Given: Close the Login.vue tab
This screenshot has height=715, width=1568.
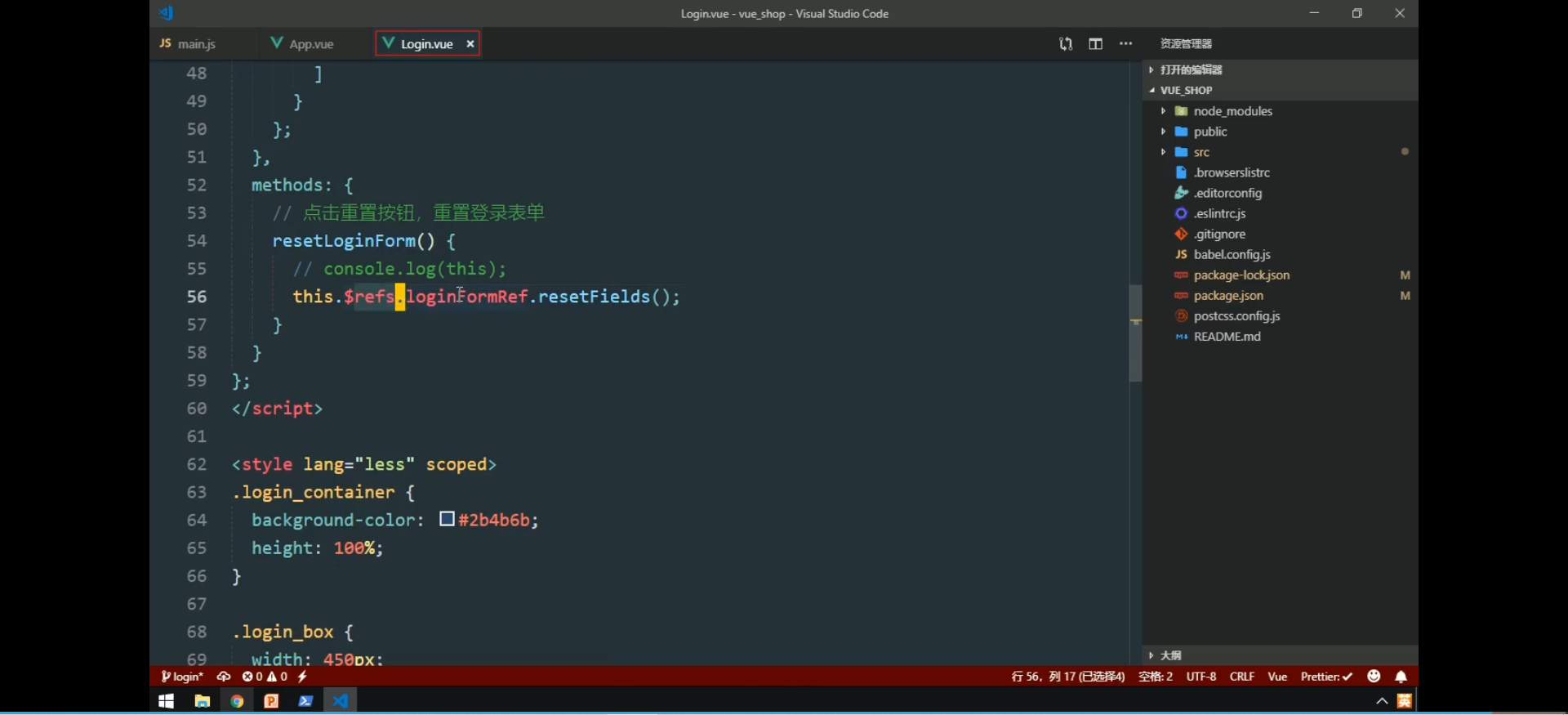Looking at the screenshot, I should (470, 44).
